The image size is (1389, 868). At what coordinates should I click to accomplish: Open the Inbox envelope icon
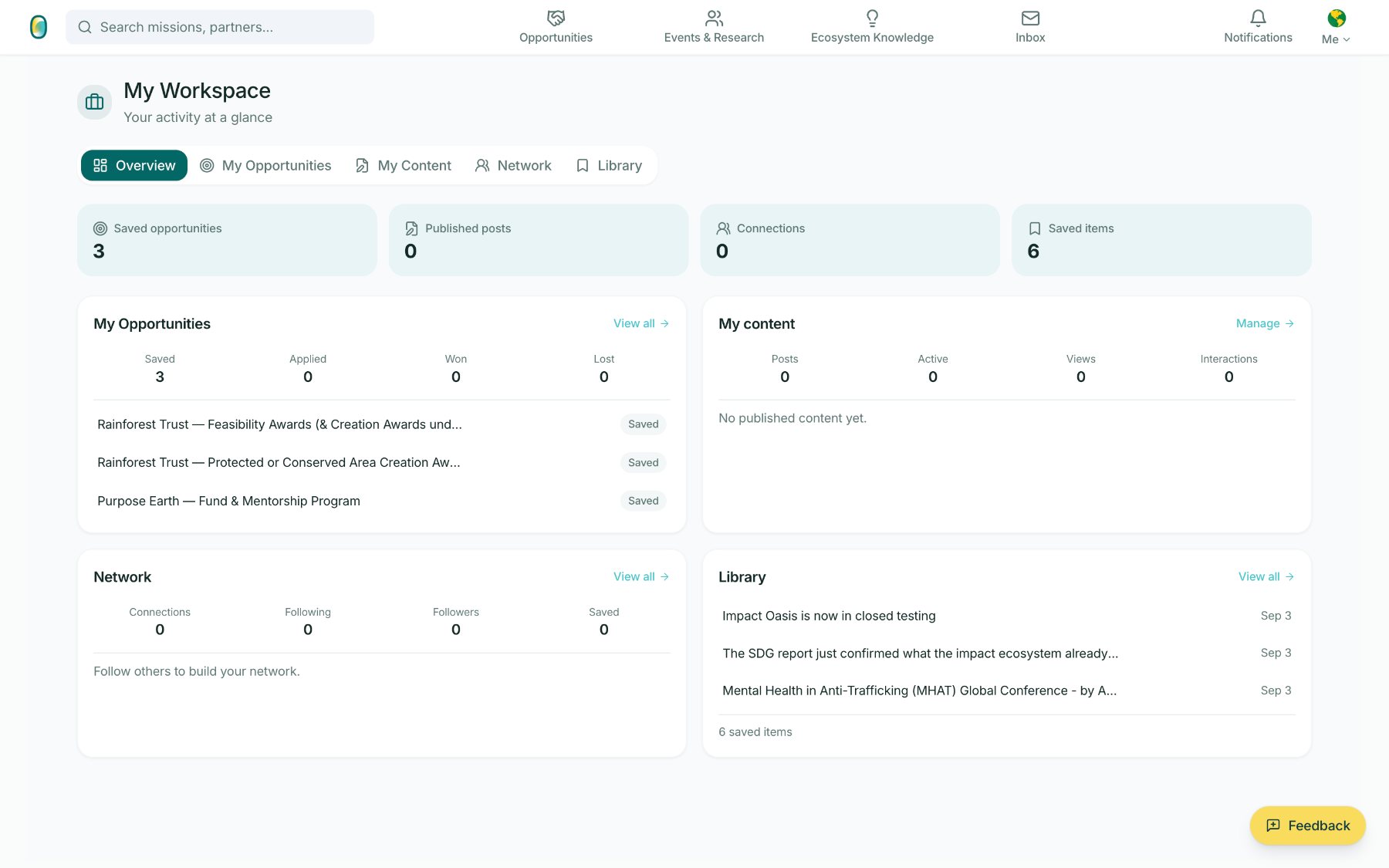pos(1030,18)
